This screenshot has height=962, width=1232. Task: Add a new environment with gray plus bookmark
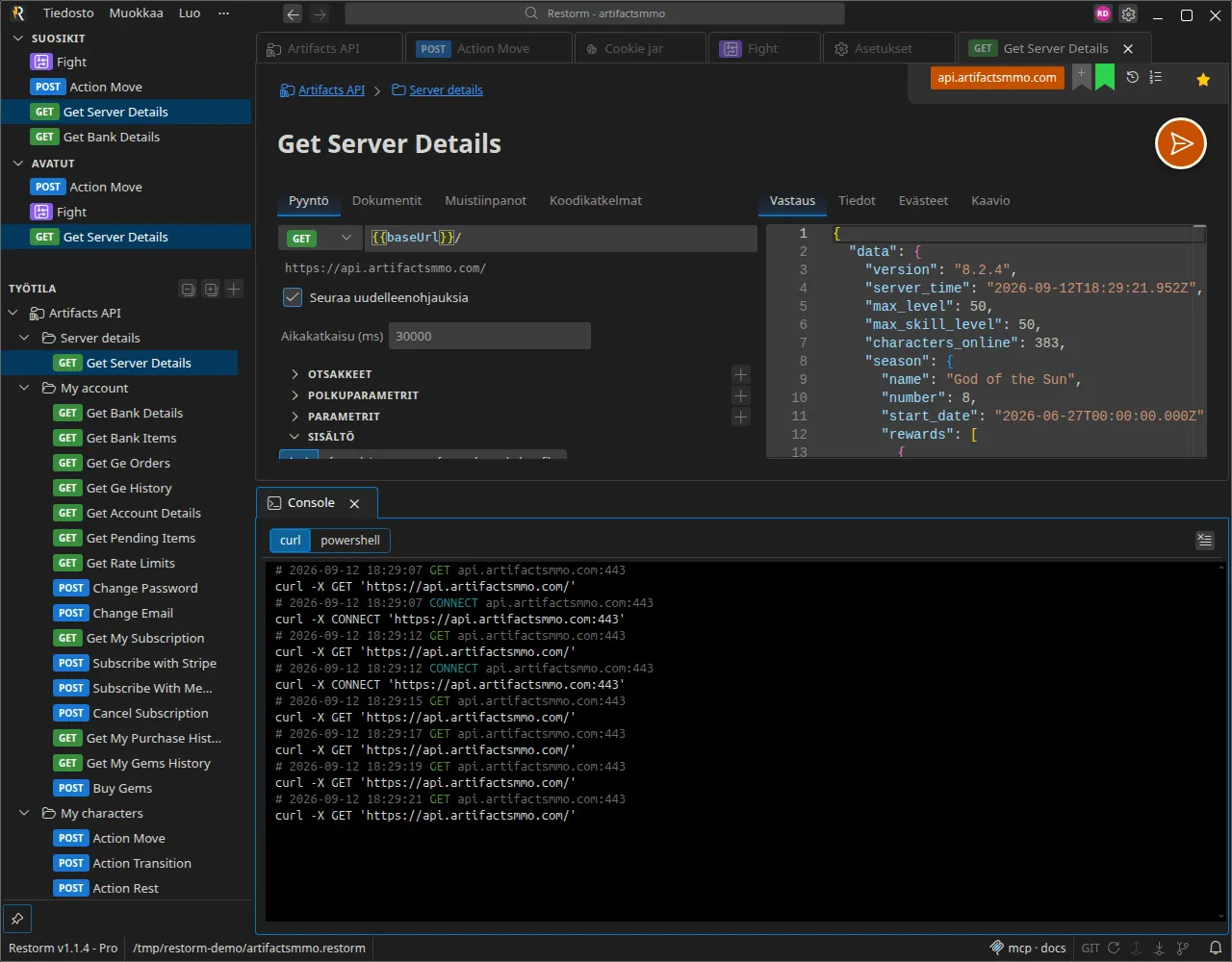coord(1082,77)
